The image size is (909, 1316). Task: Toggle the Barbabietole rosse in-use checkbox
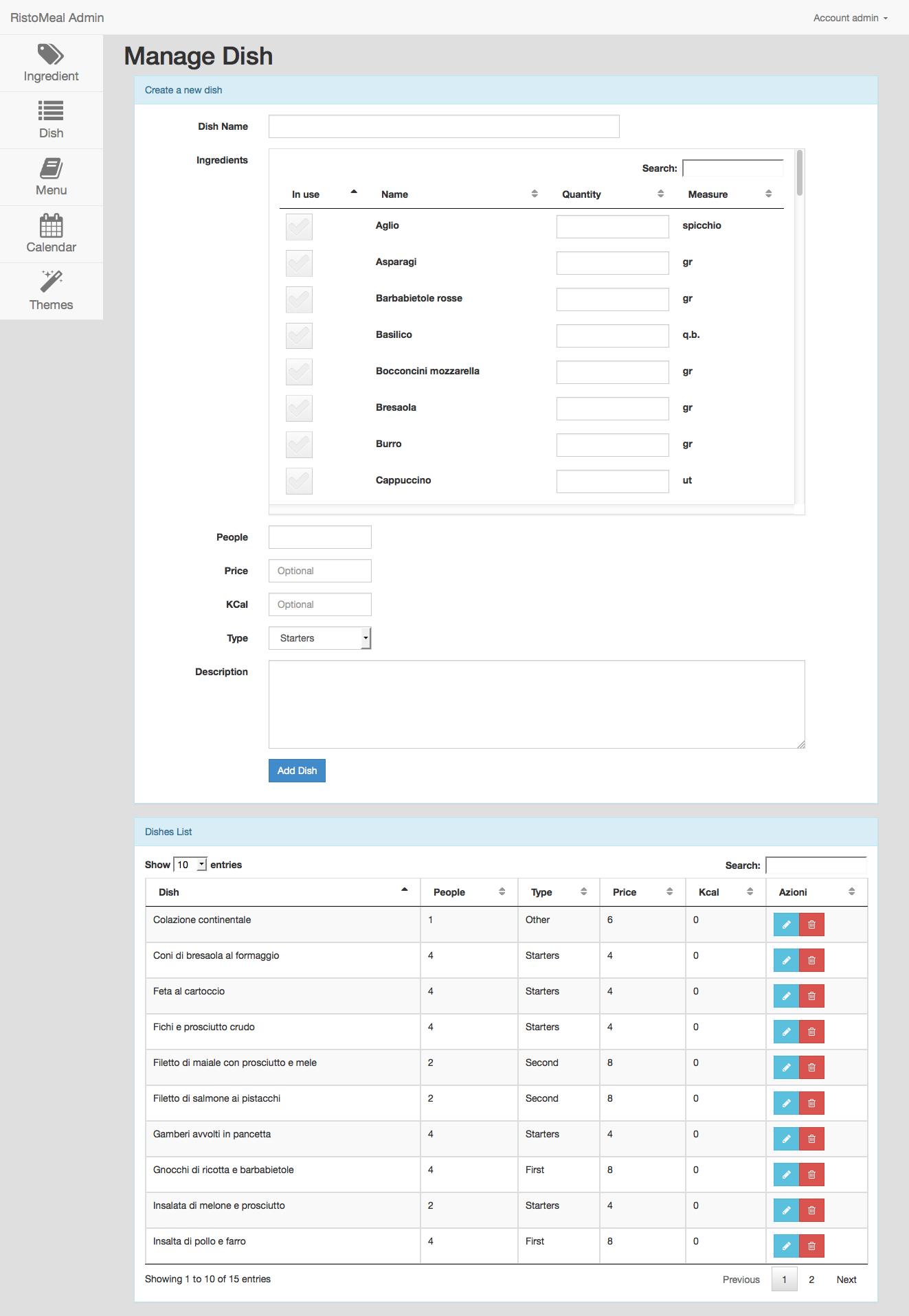[299, 299]
